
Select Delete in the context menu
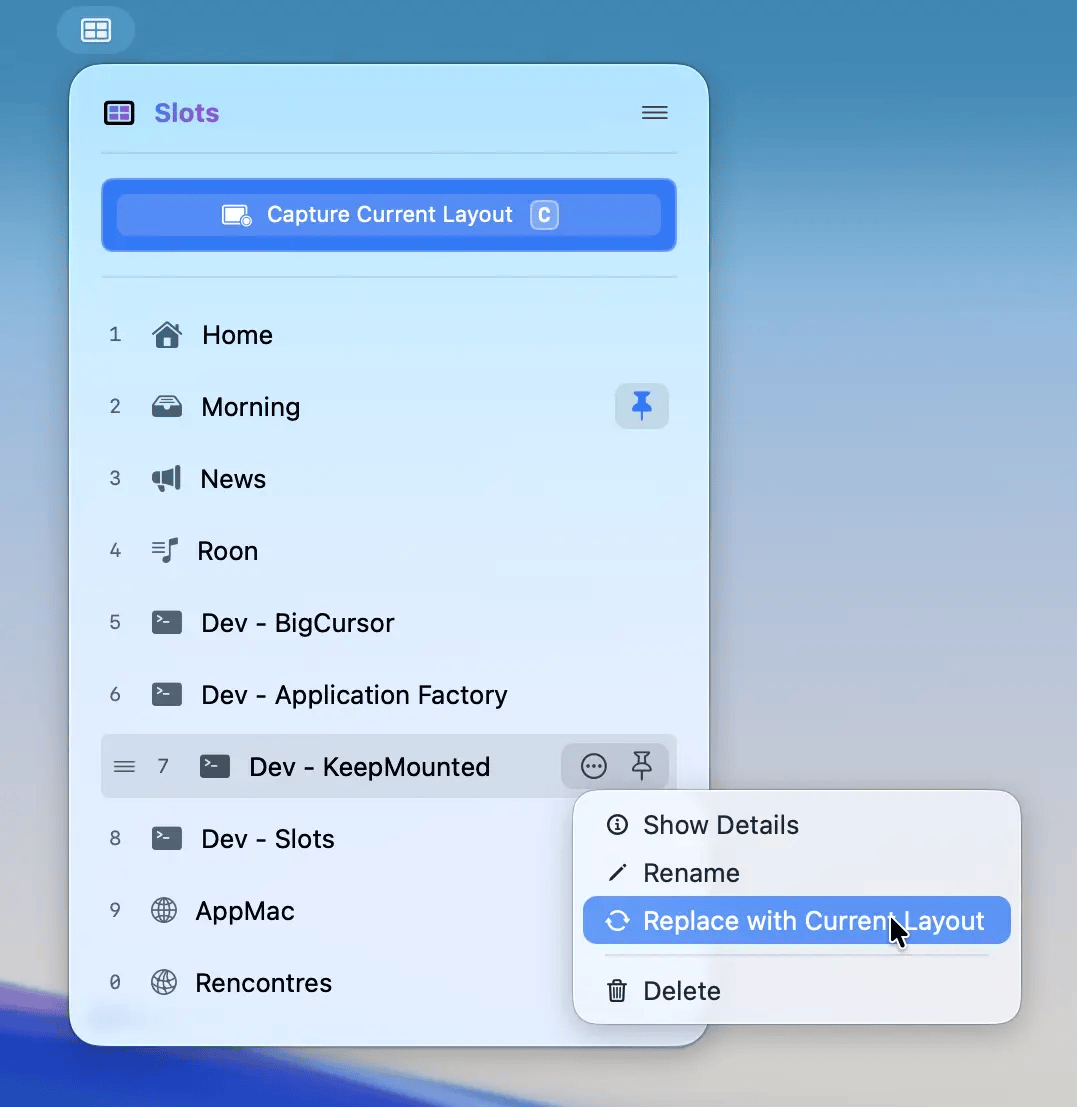(797, 991)
